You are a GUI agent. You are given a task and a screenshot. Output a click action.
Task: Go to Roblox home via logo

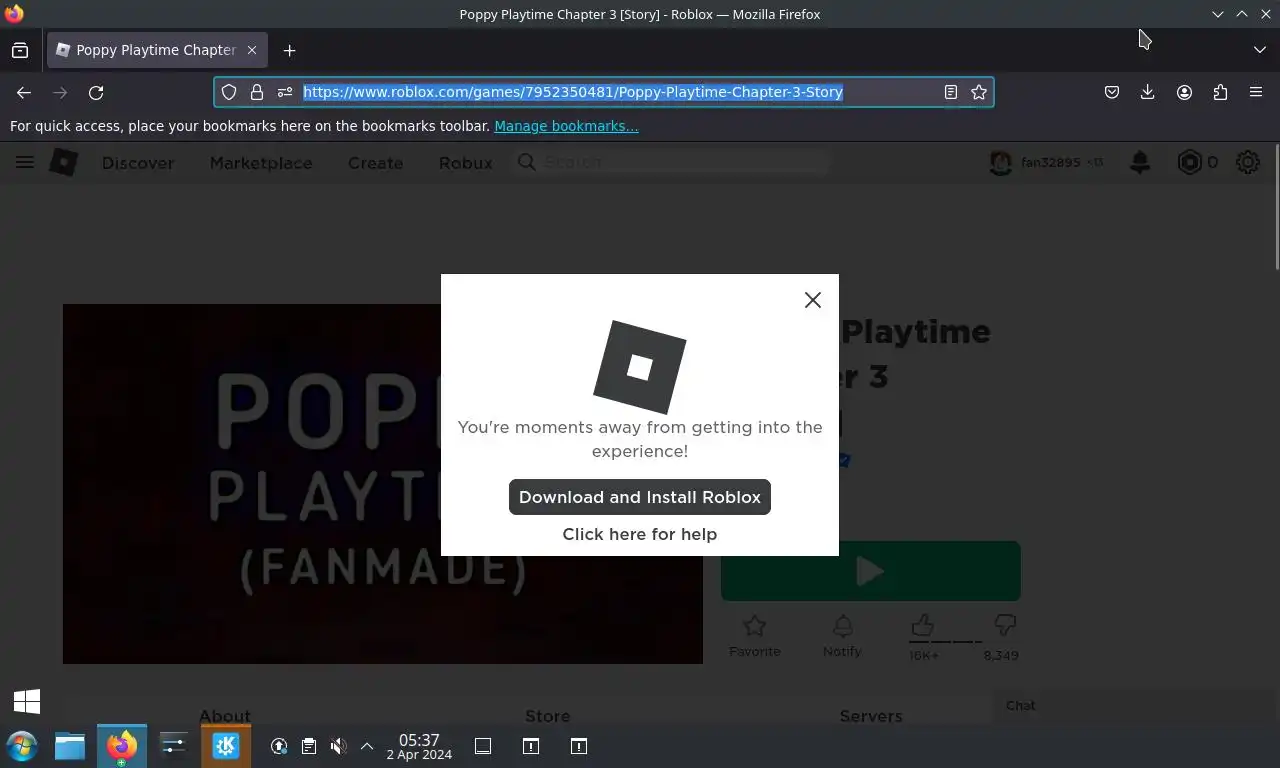click(x=64, y=162)
